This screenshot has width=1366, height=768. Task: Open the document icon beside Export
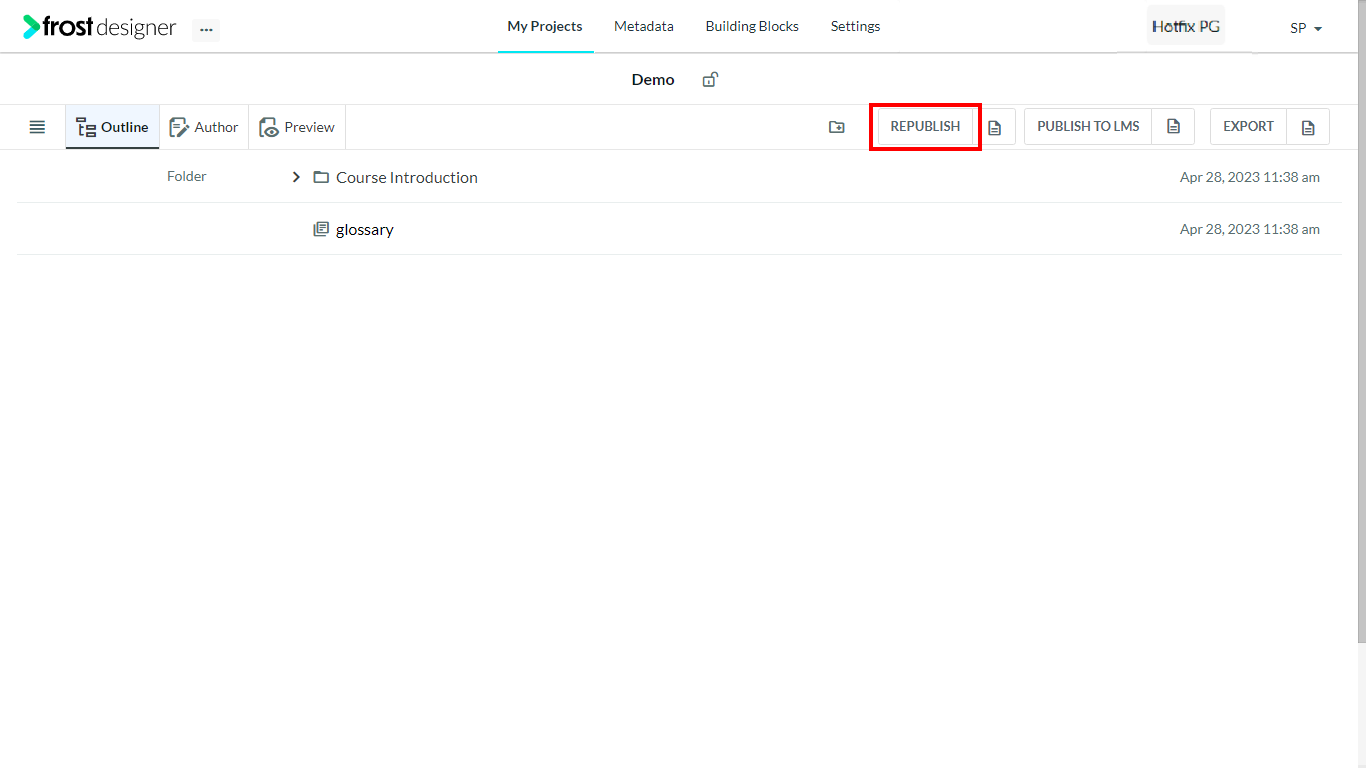1308,127
